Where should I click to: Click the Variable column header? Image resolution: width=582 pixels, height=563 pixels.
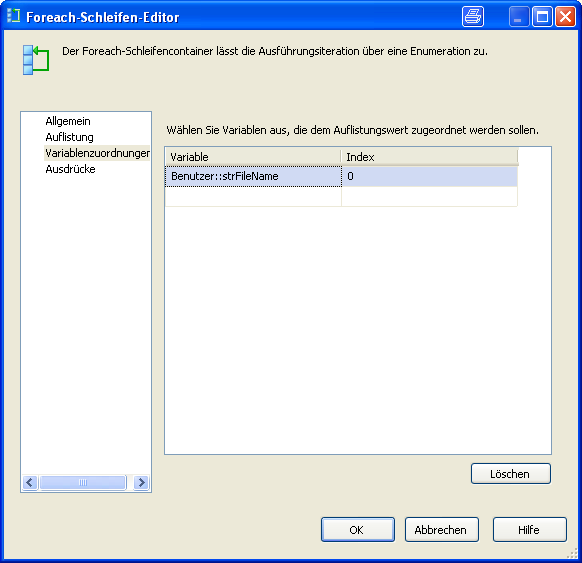[253, 157]
